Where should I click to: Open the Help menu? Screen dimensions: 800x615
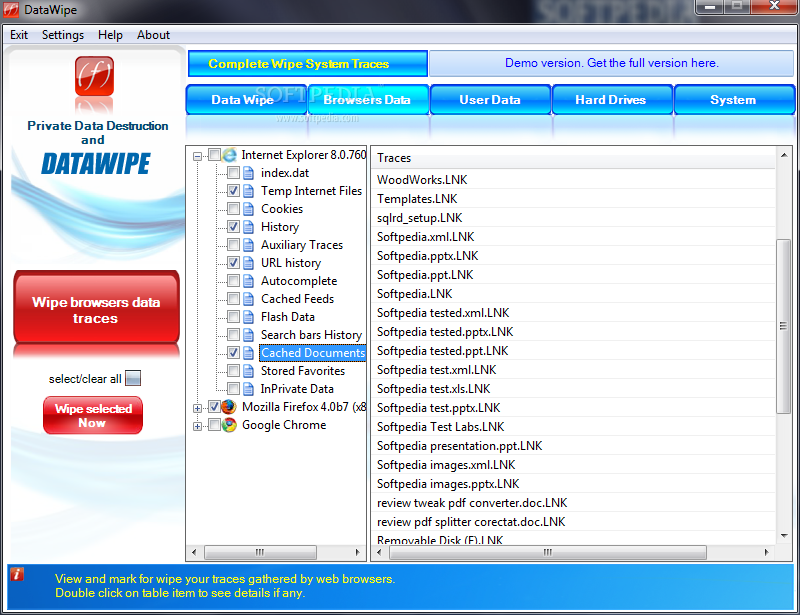point(110,35)
